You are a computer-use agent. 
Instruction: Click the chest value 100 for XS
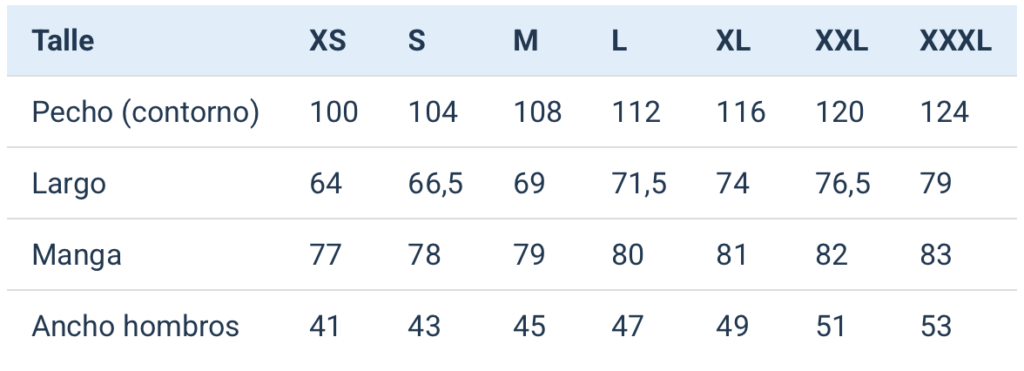click(x=334, y=112)
